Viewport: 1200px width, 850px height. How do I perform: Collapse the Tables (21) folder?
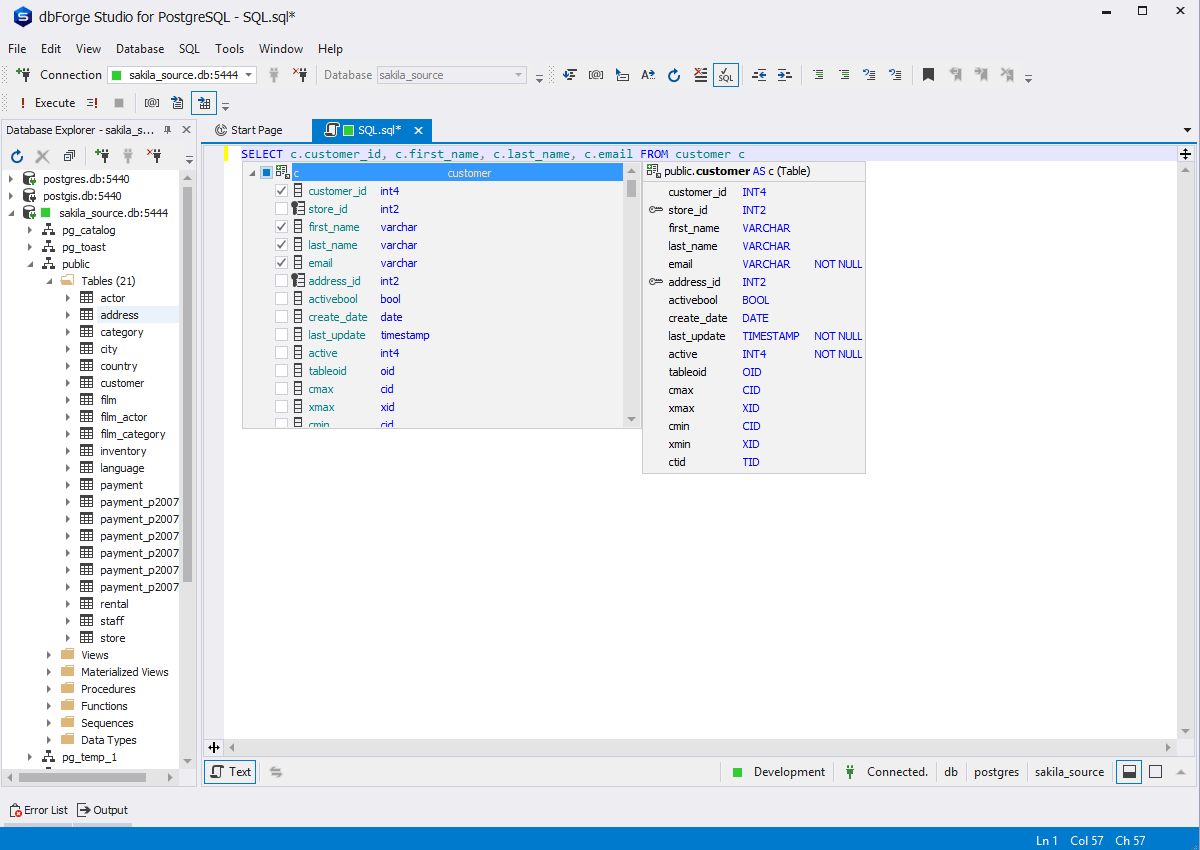49,281
